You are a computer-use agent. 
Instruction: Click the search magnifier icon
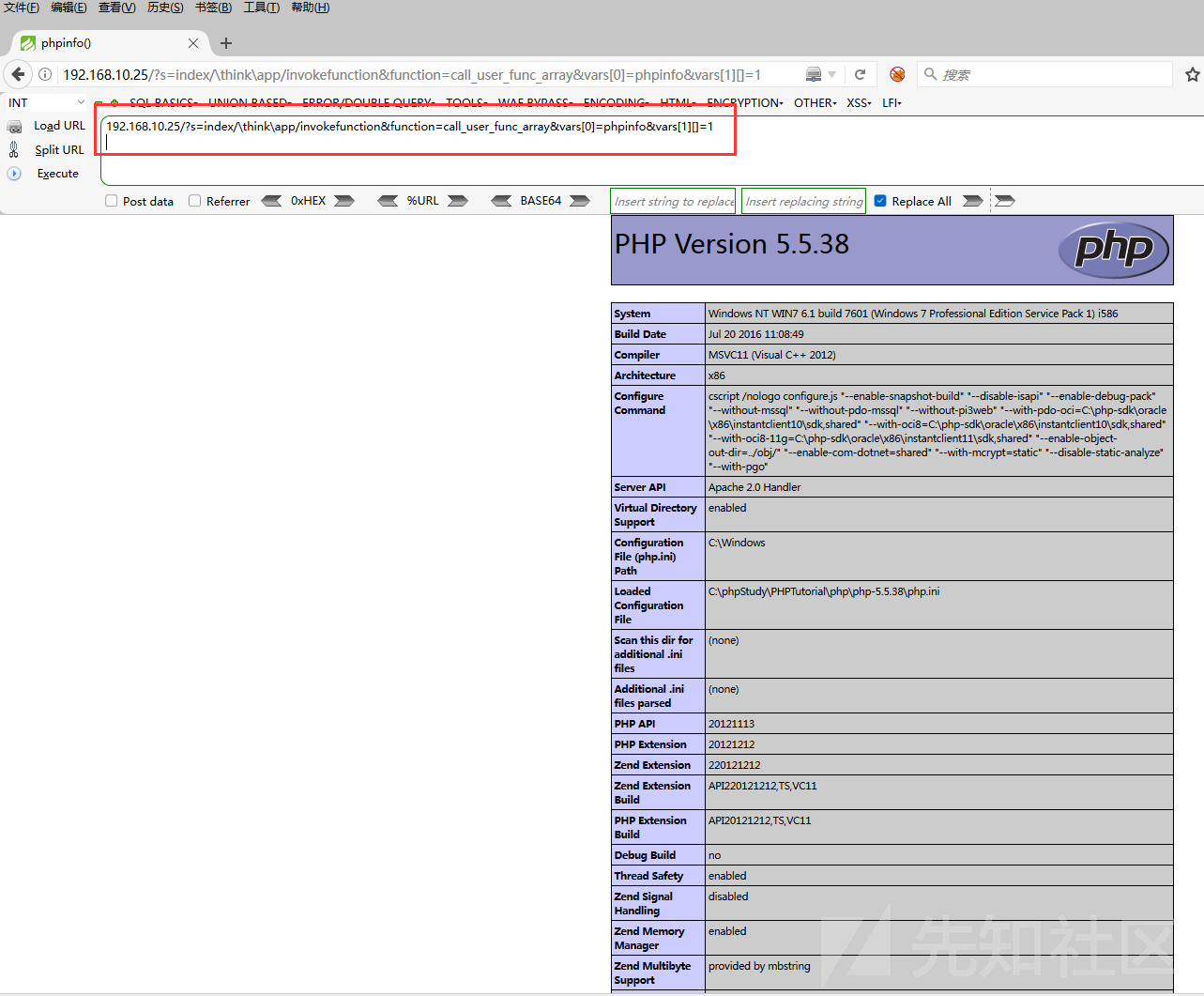931,74
